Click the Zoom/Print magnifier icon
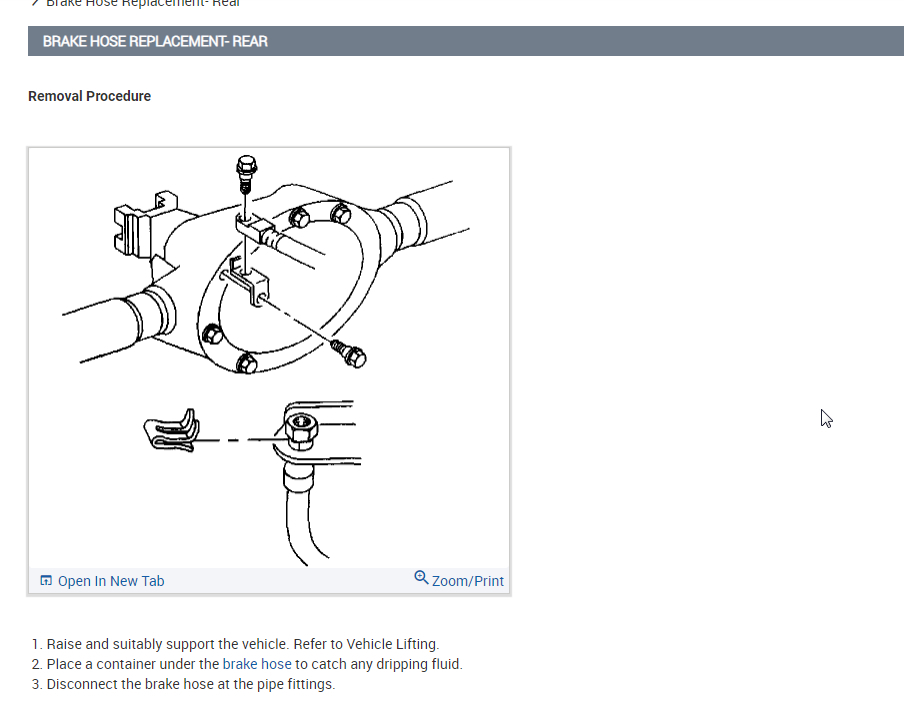The width and height of the screenshot is (904, 719). [421, 578]
